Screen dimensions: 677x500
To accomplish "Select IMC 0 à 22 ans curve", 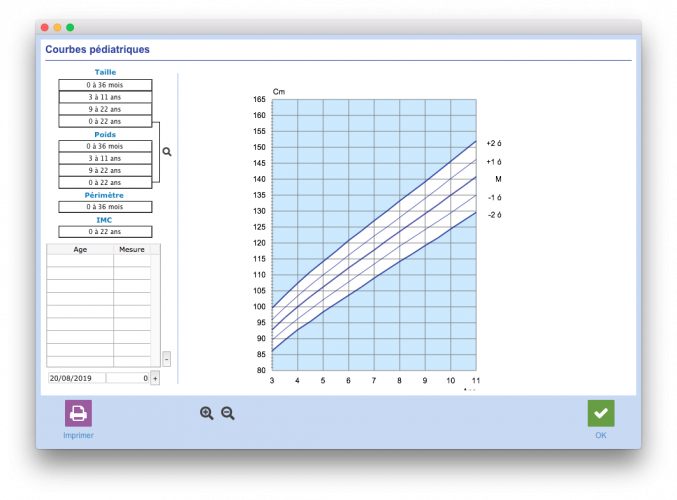I will point(105,232).
